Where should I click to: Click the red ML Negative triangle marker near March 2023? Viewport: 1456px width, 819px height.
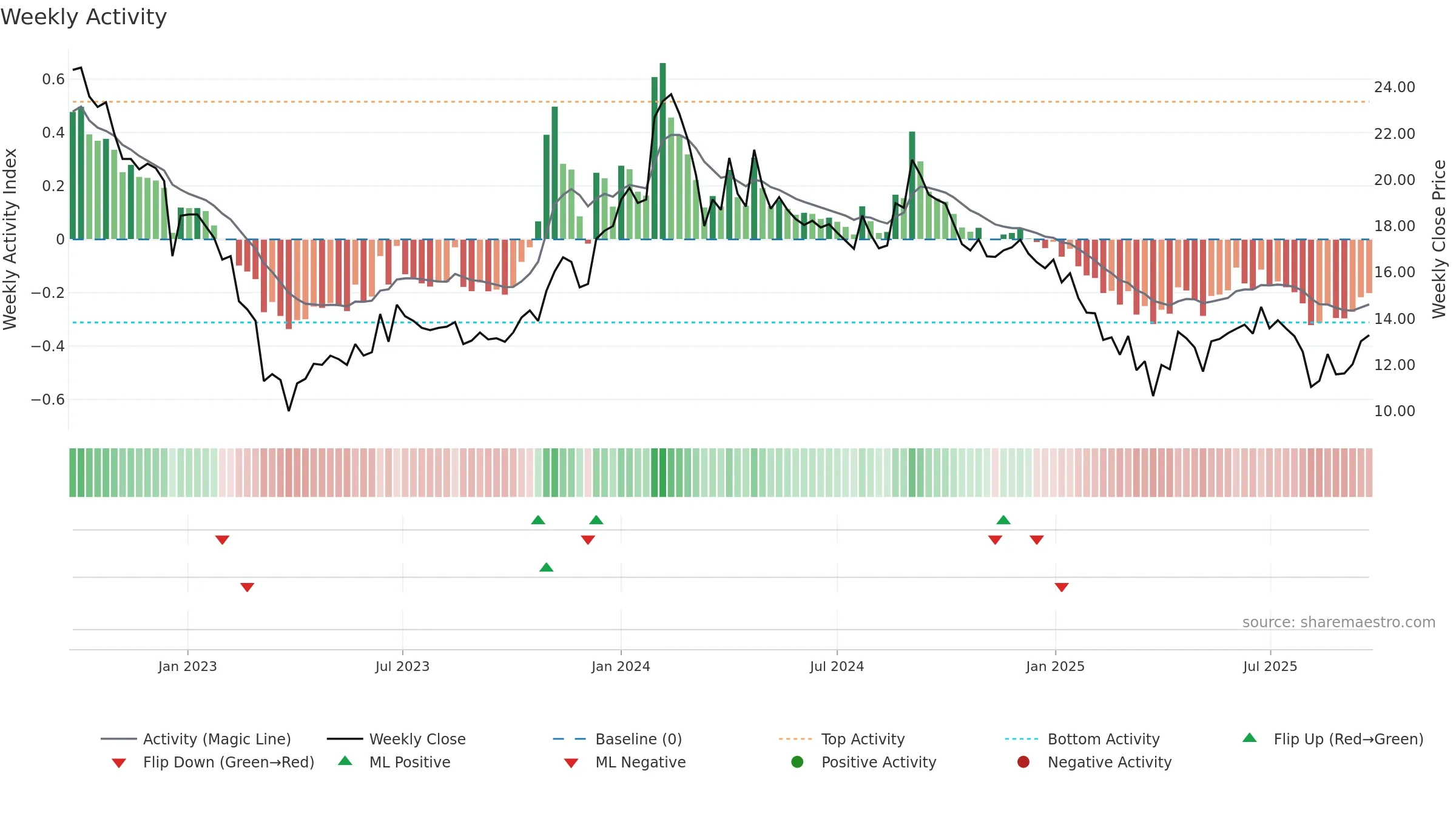[x=247, y=587]
